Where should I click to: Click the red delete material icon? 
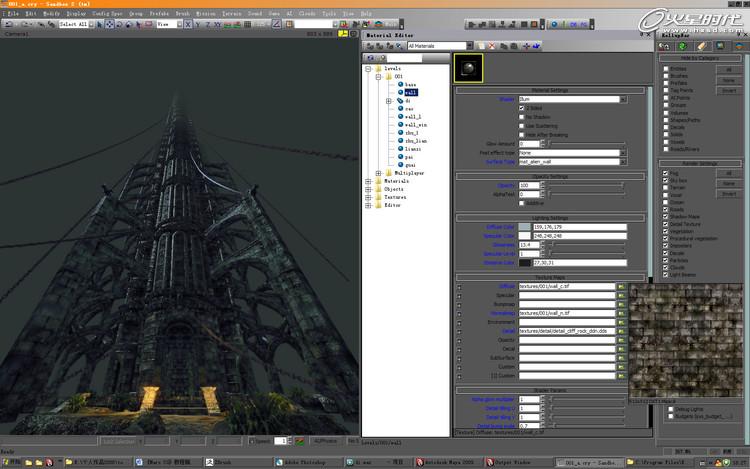point(491,46)
